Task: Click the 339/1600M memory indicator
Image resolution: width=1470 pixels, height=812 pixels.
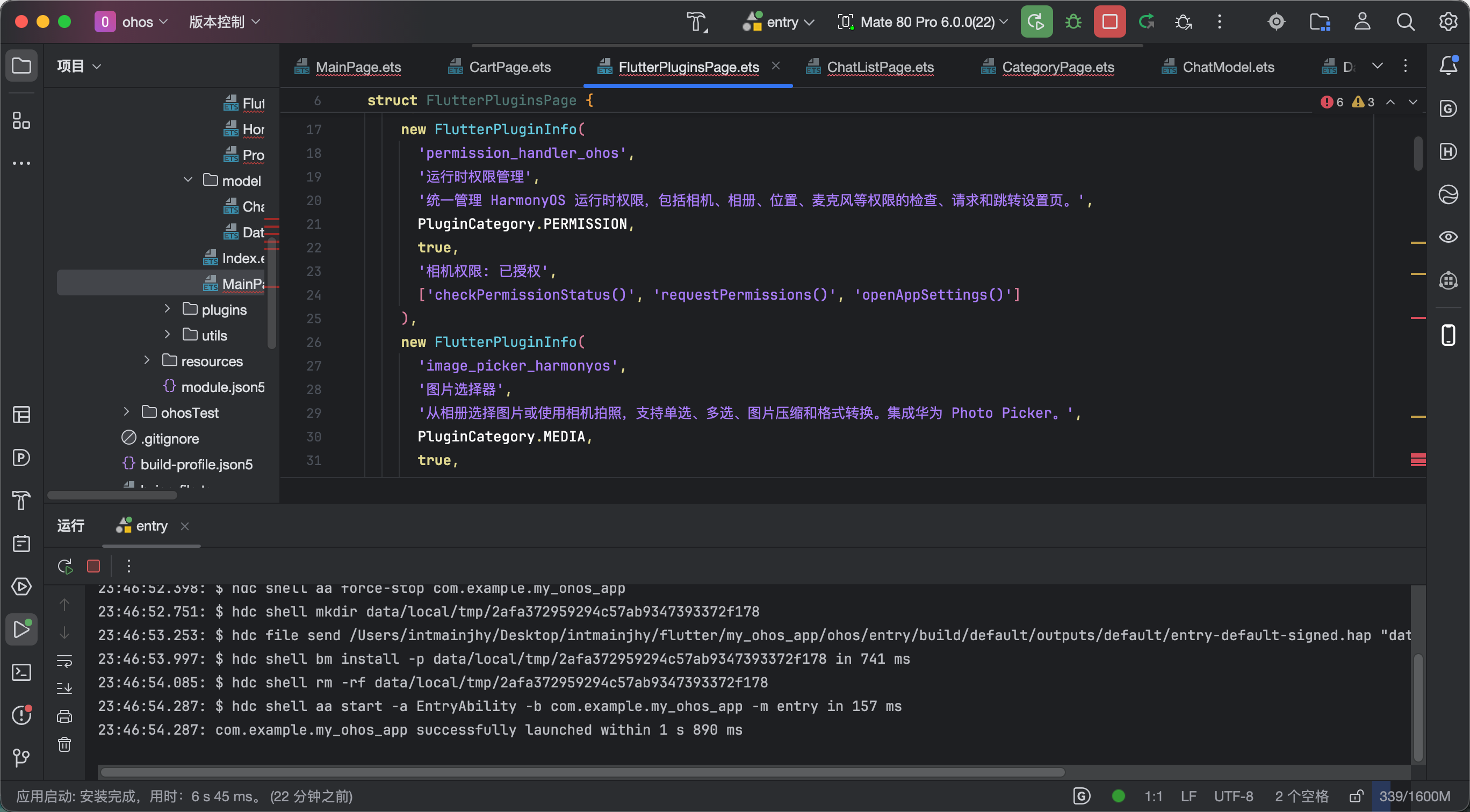Action: pos(1414,796)
